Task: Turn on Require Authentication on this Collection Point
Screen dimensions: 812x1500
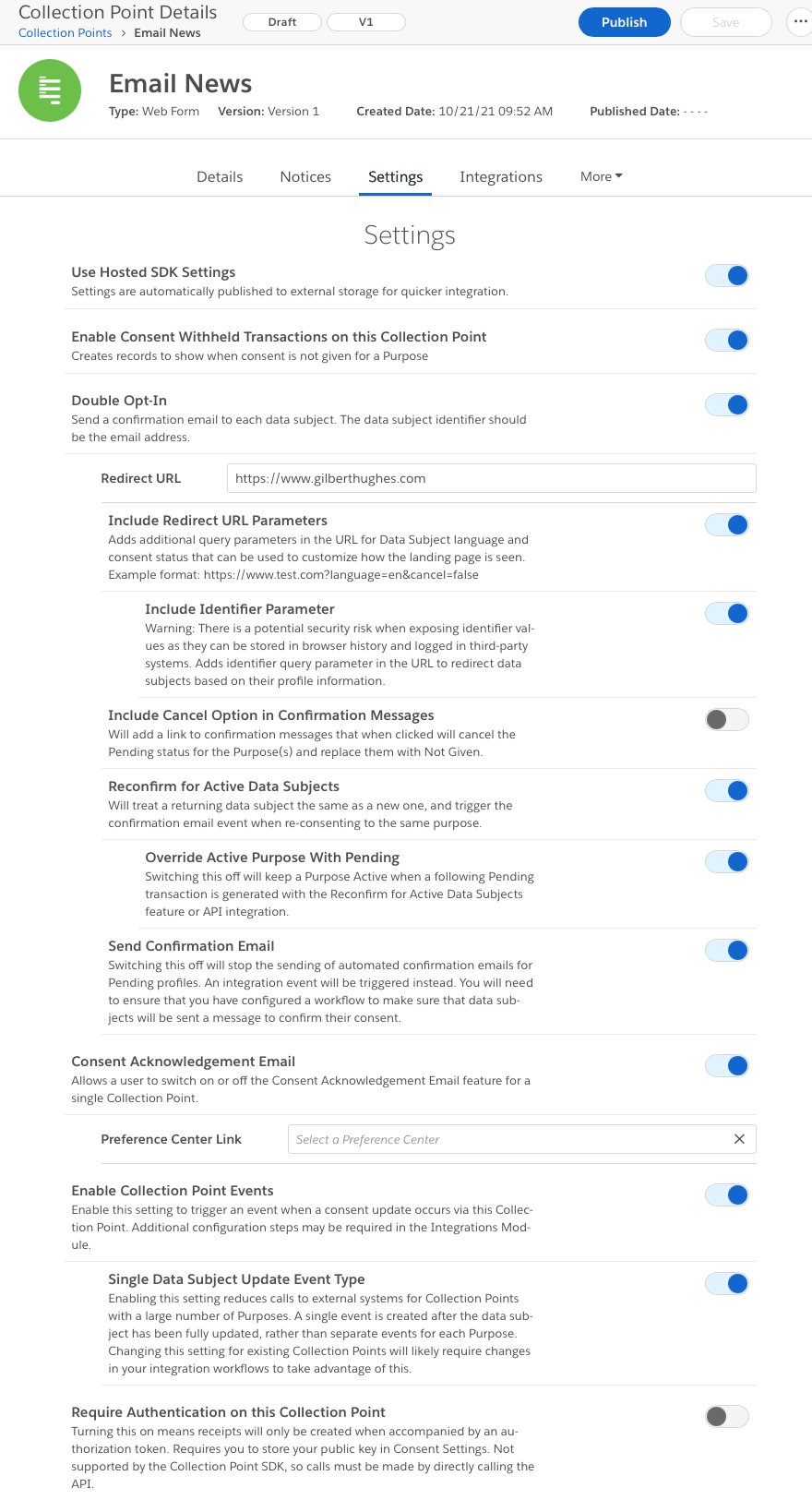Action: (x=727, y=1416)
